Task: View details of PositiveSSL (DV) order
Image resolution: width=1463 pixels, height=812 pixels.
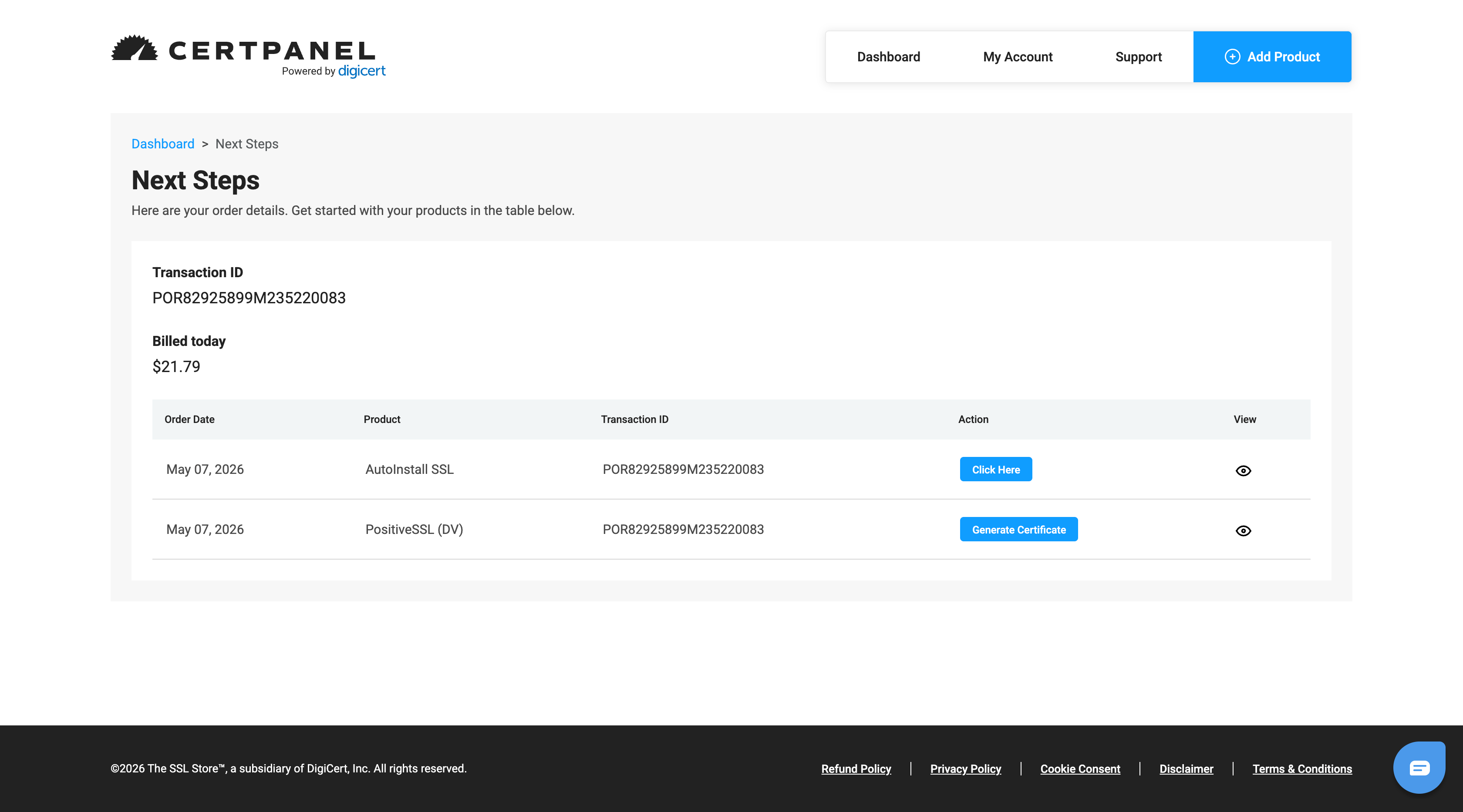Action: click(1243, 530)
